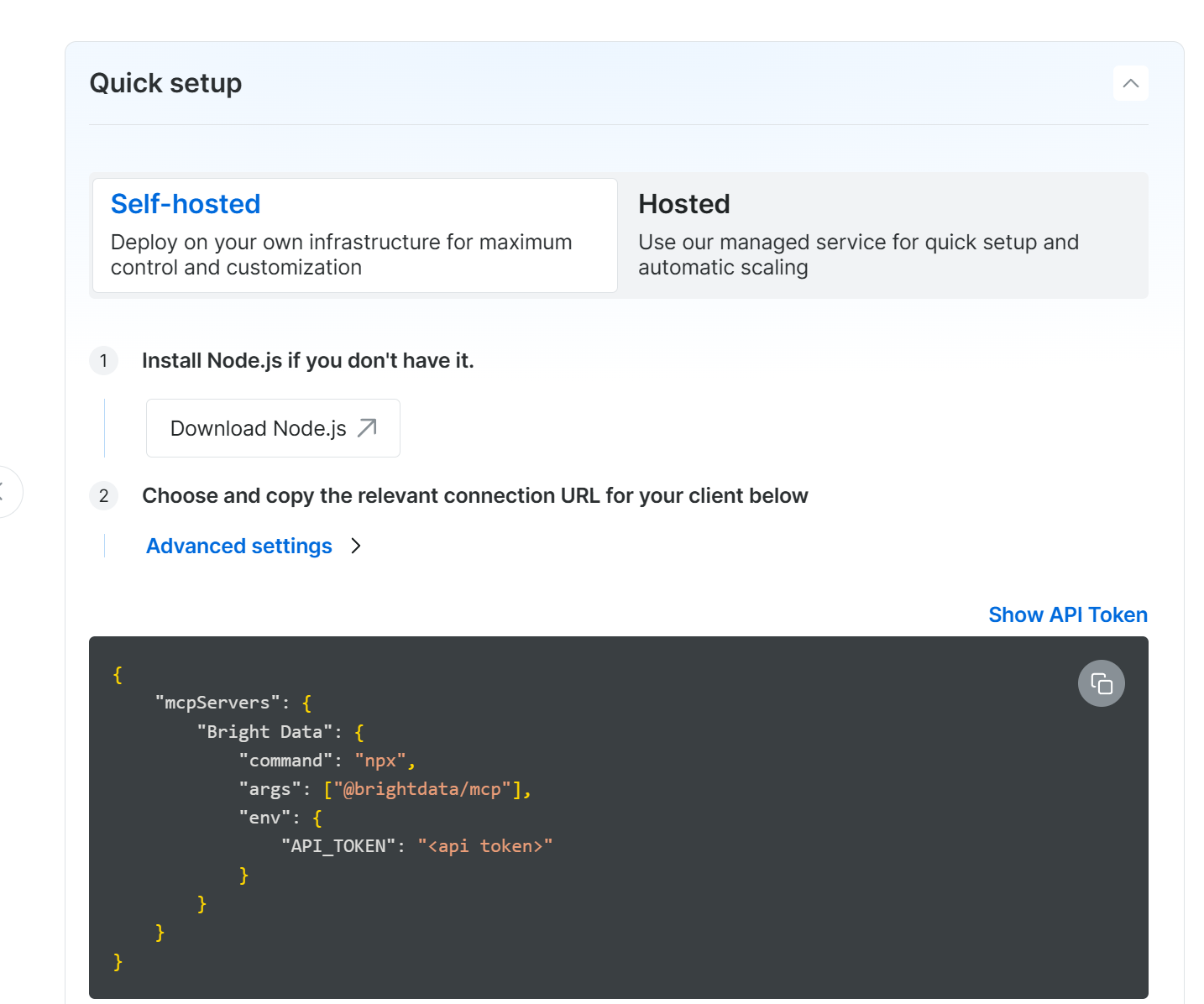Open the Advanced settings link
The image size is (1204, 1004).
coord(239,546)
